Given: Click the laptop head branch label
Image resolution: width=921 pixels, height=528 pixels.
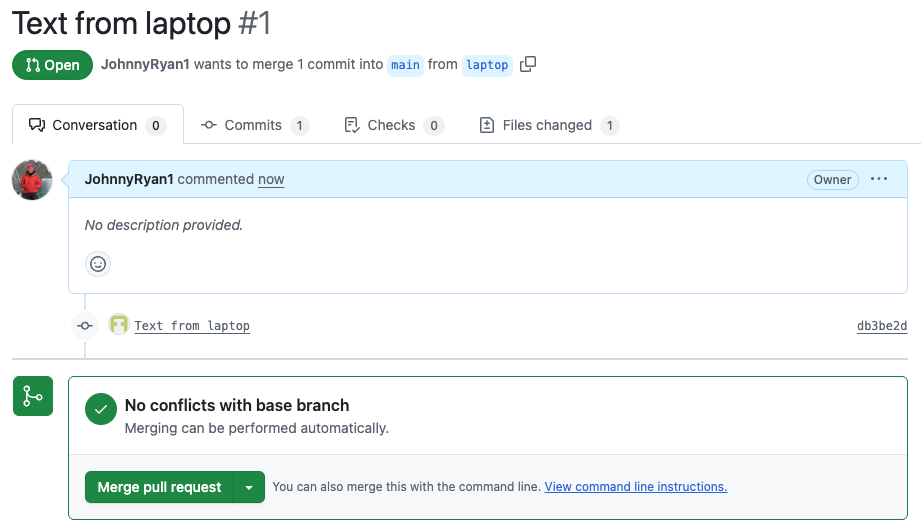Looking at the screenshot, I should click(487, 65).
